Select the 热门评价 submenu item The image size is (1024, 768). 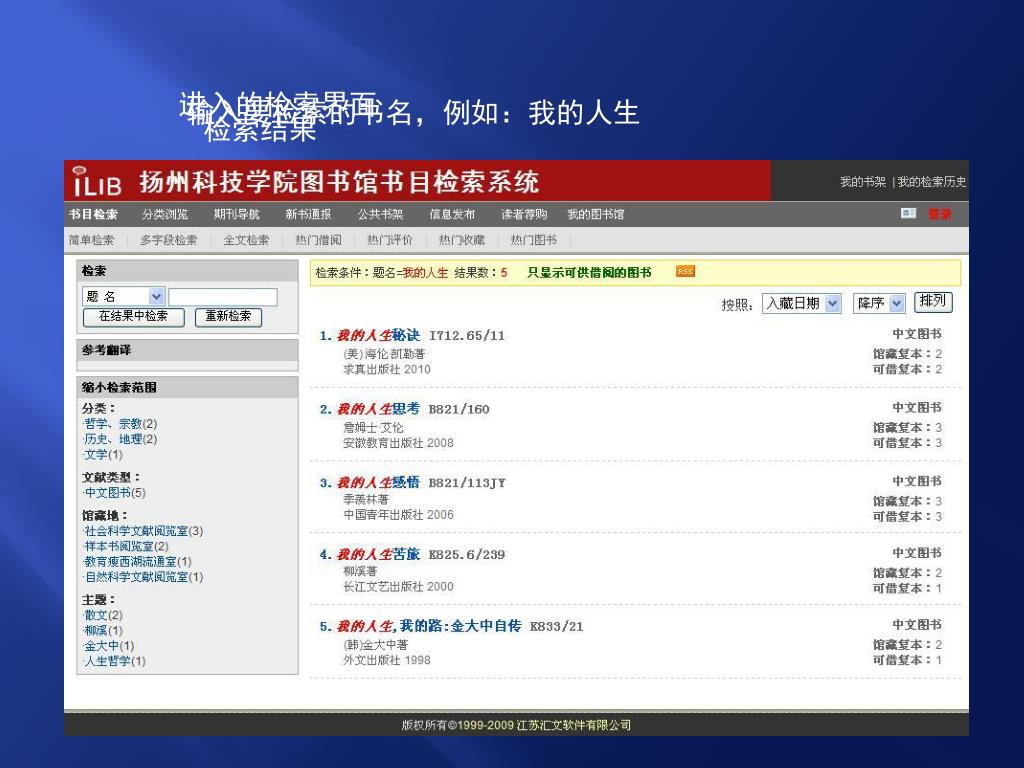tap(390, 240)
